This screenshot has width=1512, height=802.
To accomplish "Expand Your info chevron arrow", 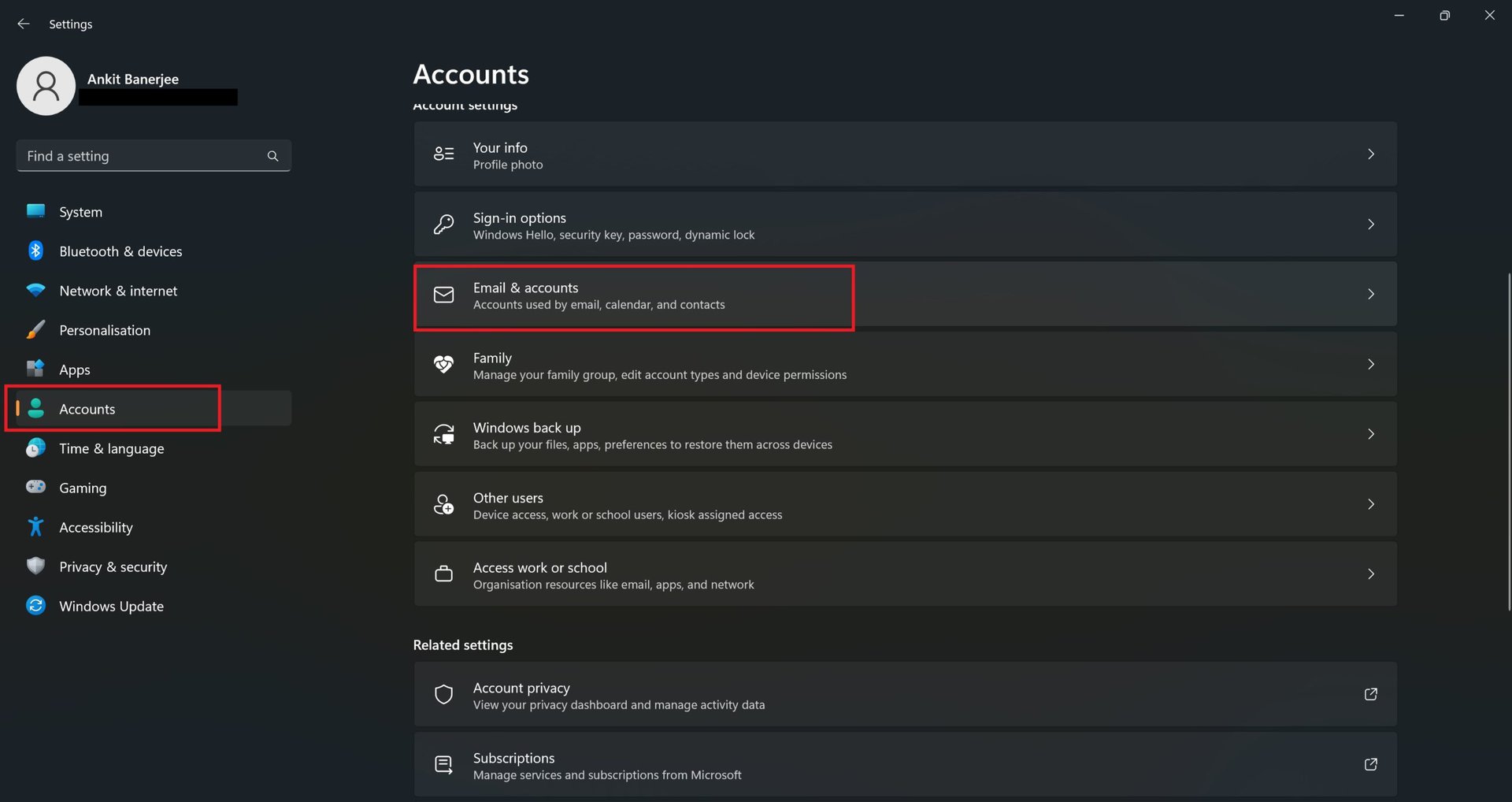I will [x=1370, y=154].
